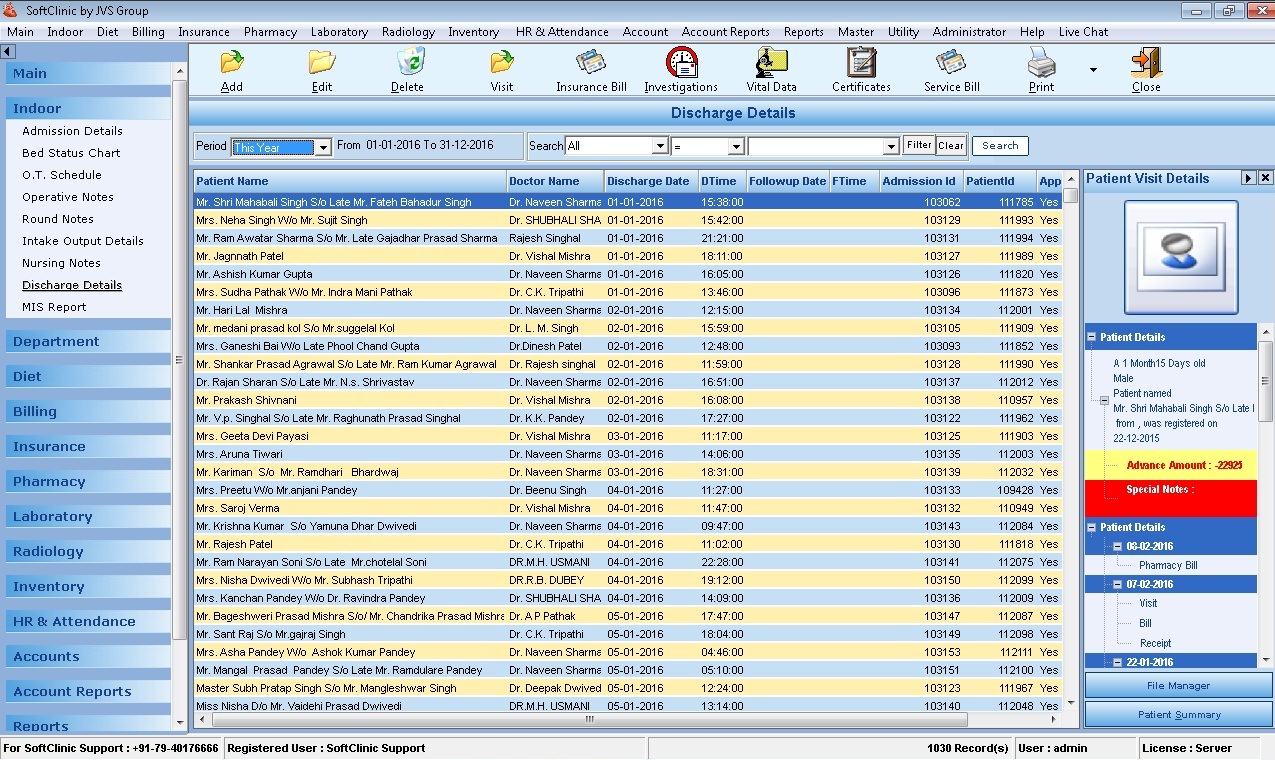1275x760 pixels.
Task: Open the Account Reports menu
Action: 725,32
